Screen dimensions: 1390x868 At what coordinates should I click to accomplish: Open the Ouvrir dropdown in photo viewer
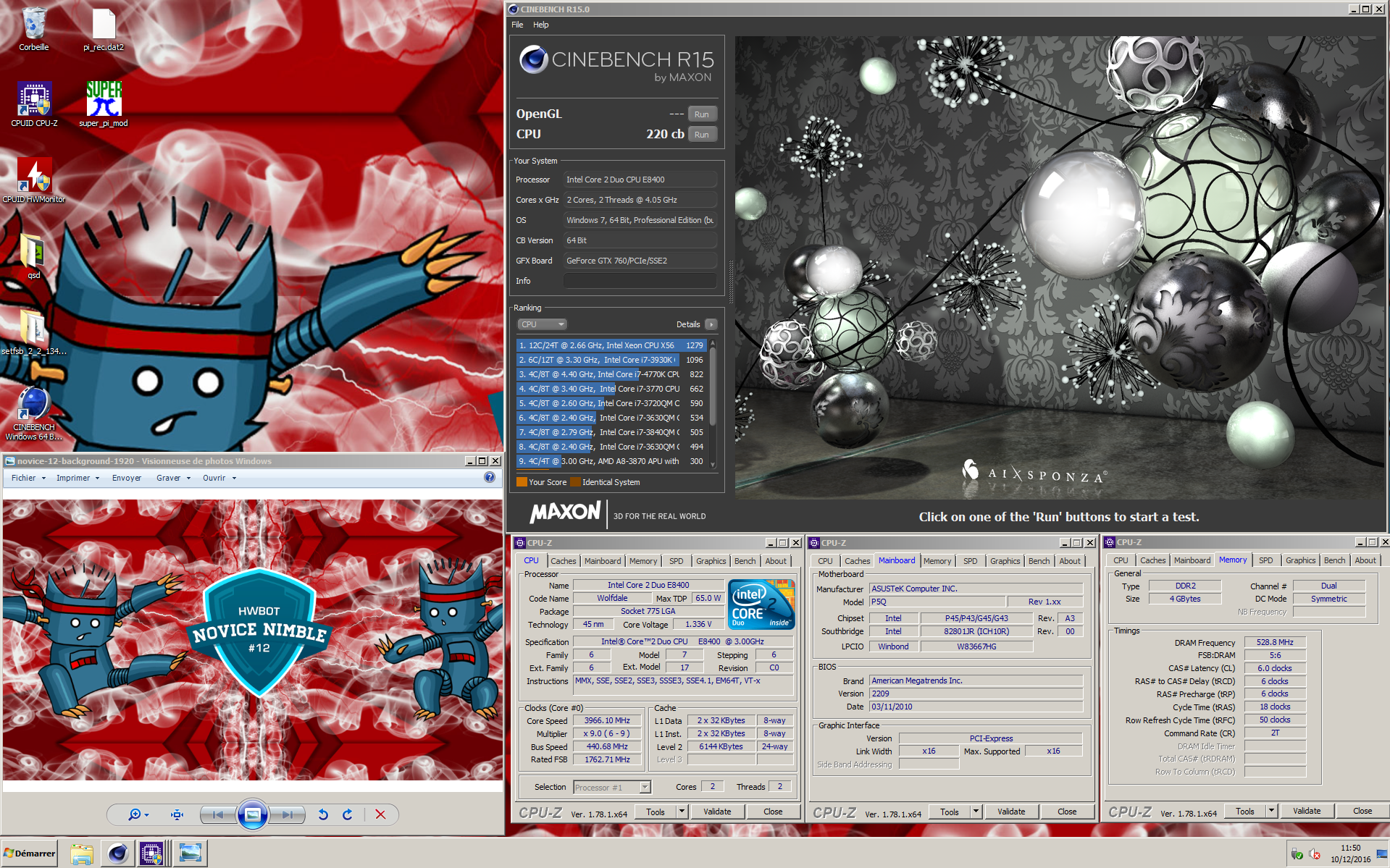pyautogui.click(x=219, y=478)
